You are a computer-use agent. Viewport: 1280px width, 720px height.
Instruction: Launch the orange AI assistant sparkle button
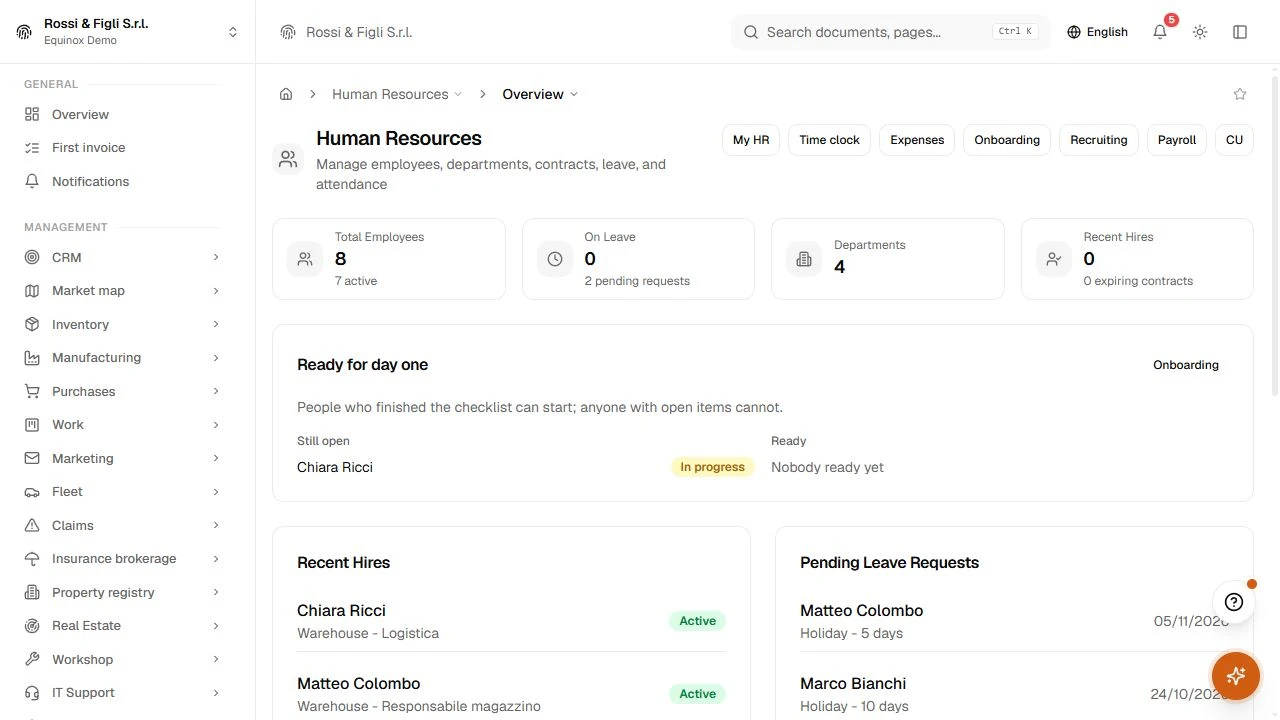click(1236, 675)
